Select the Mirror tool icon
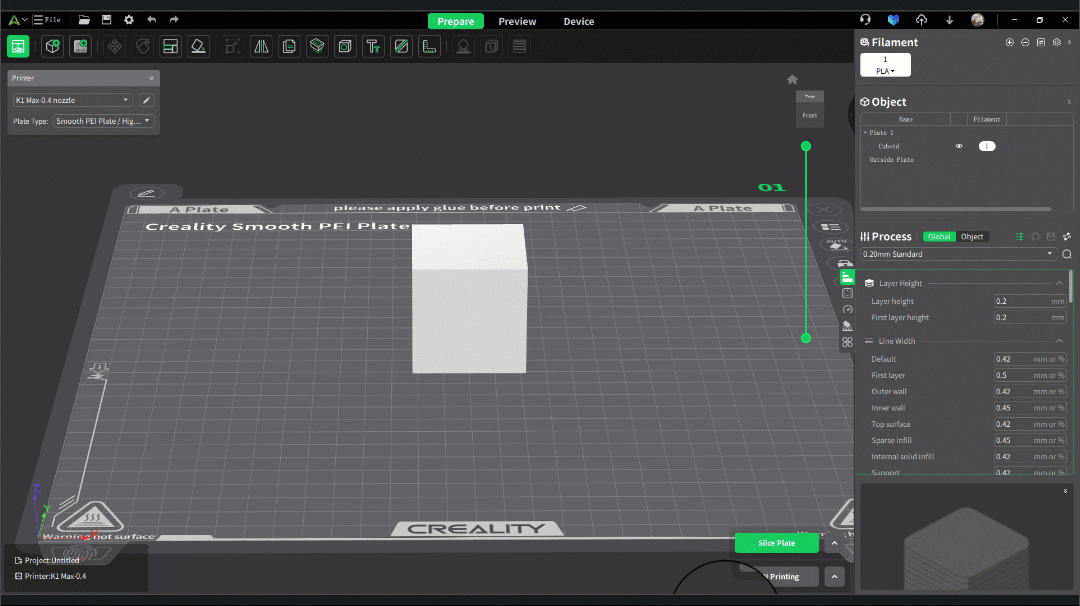 click(261, 46)
